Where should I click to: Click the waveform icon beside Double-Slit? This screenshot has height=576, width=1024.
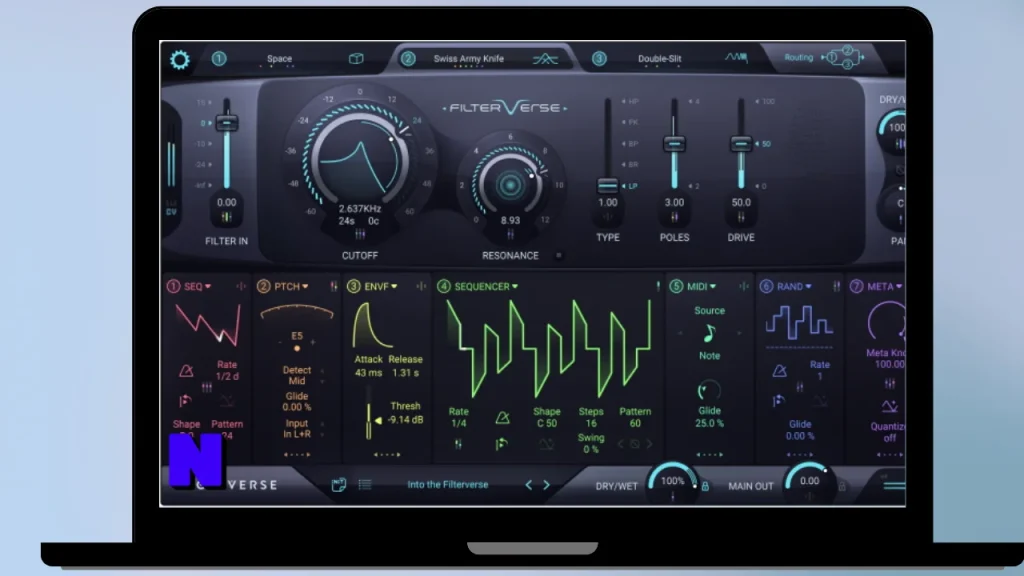click(736, 58)
